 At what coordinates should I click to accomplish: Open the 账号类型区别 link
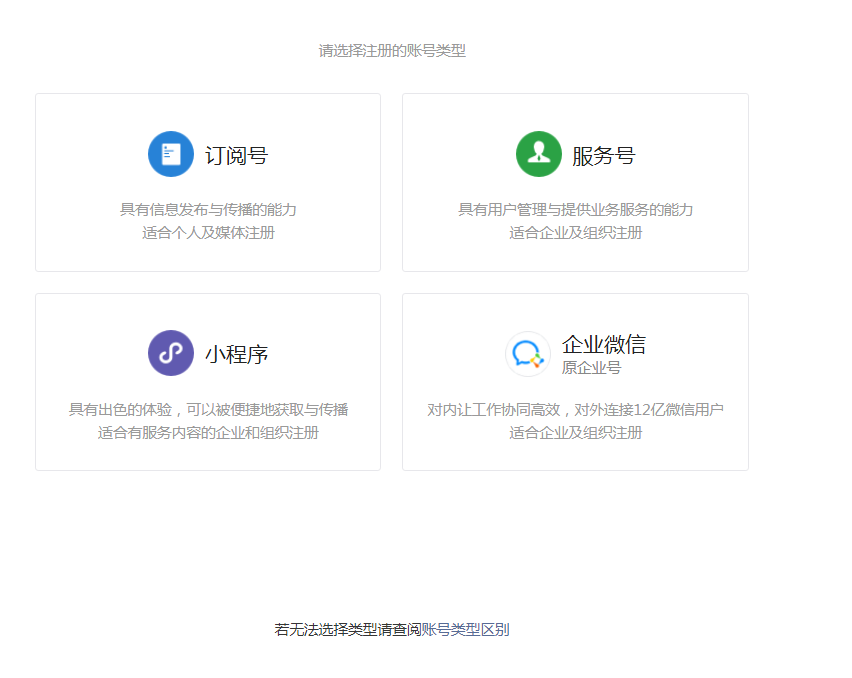click(466, 630)
